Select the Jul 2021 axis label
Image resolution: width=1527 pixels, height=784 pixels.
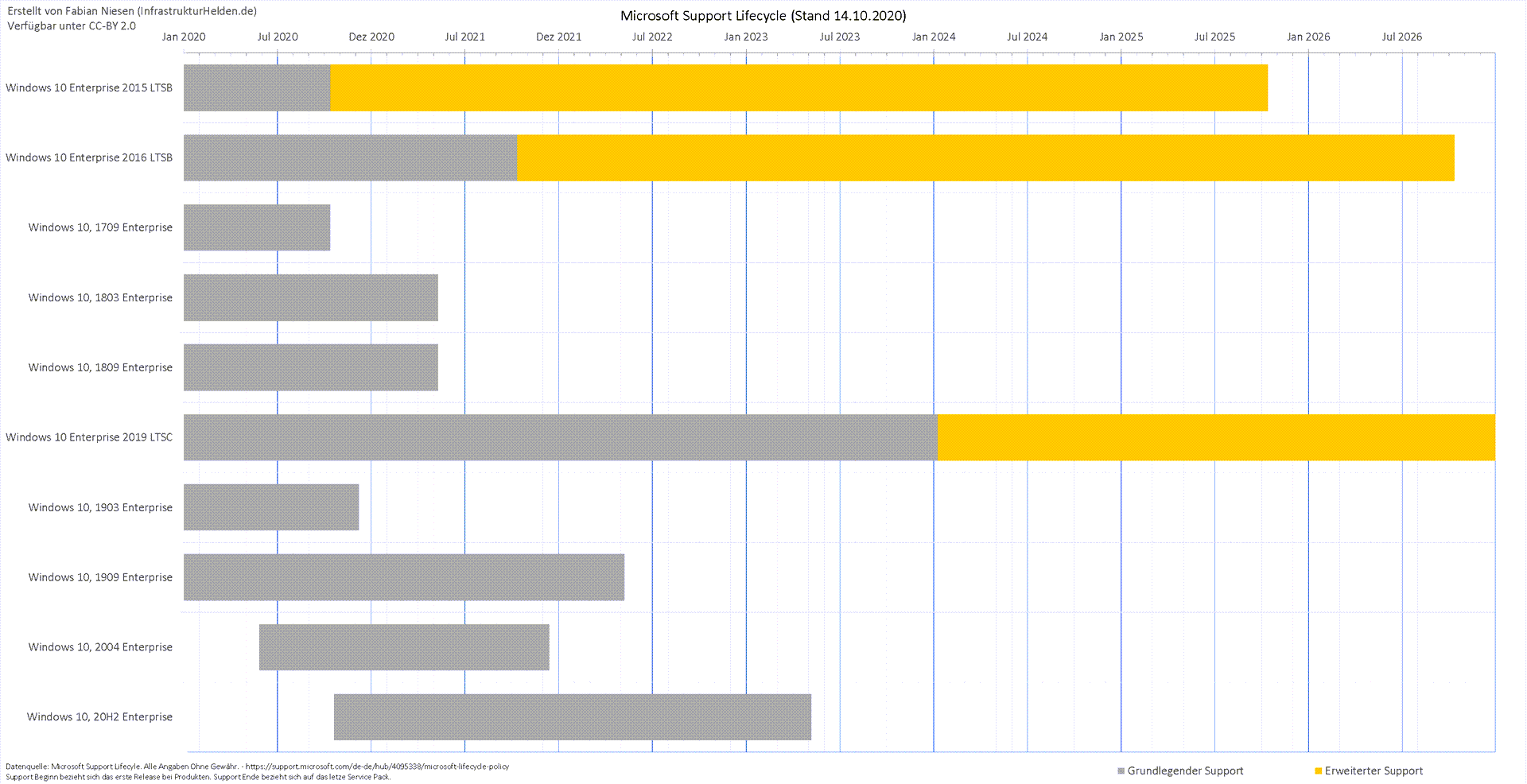click(x=464, y=37)
